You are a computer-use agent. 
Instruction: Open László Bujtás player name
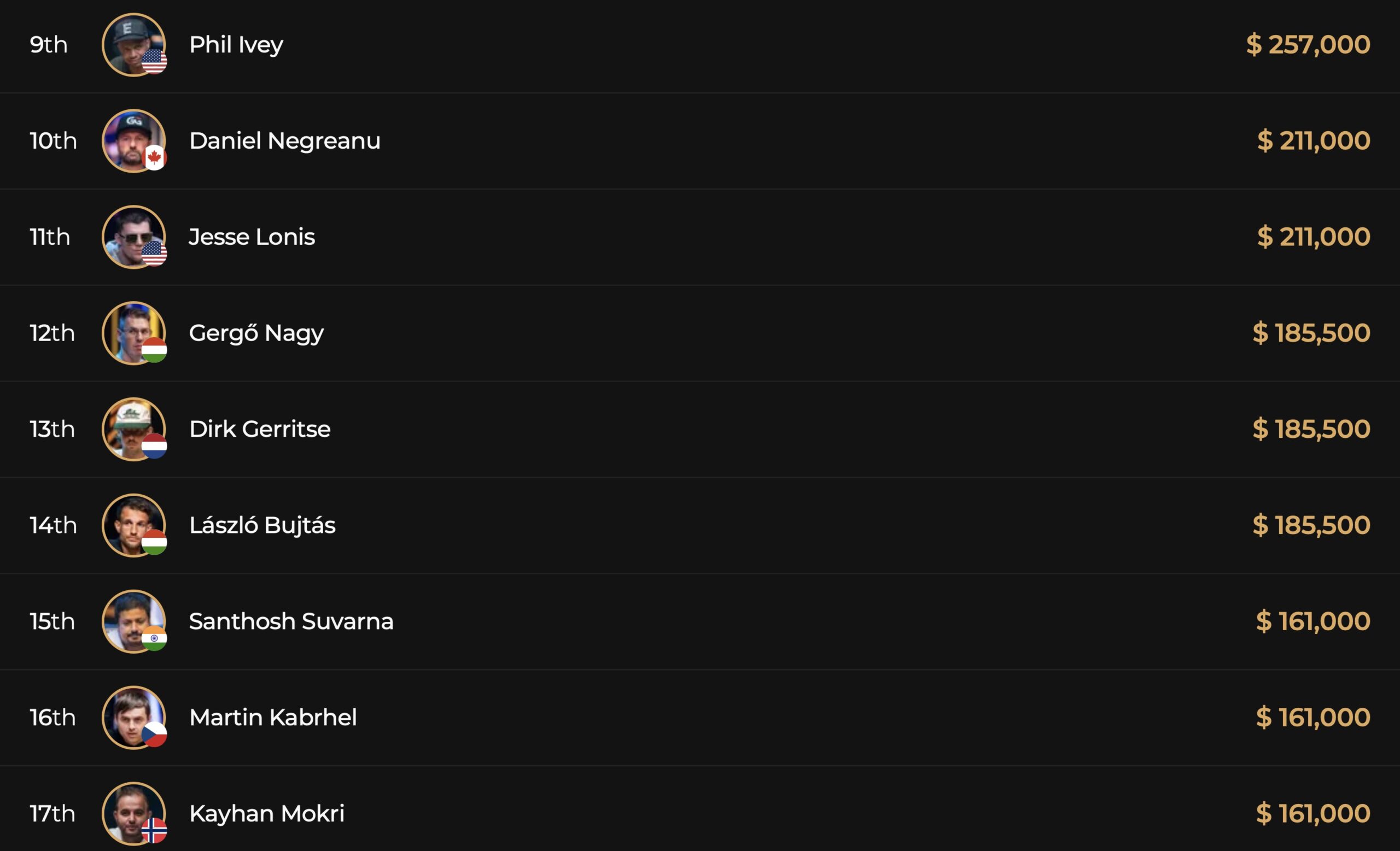[x=262, y=525]
